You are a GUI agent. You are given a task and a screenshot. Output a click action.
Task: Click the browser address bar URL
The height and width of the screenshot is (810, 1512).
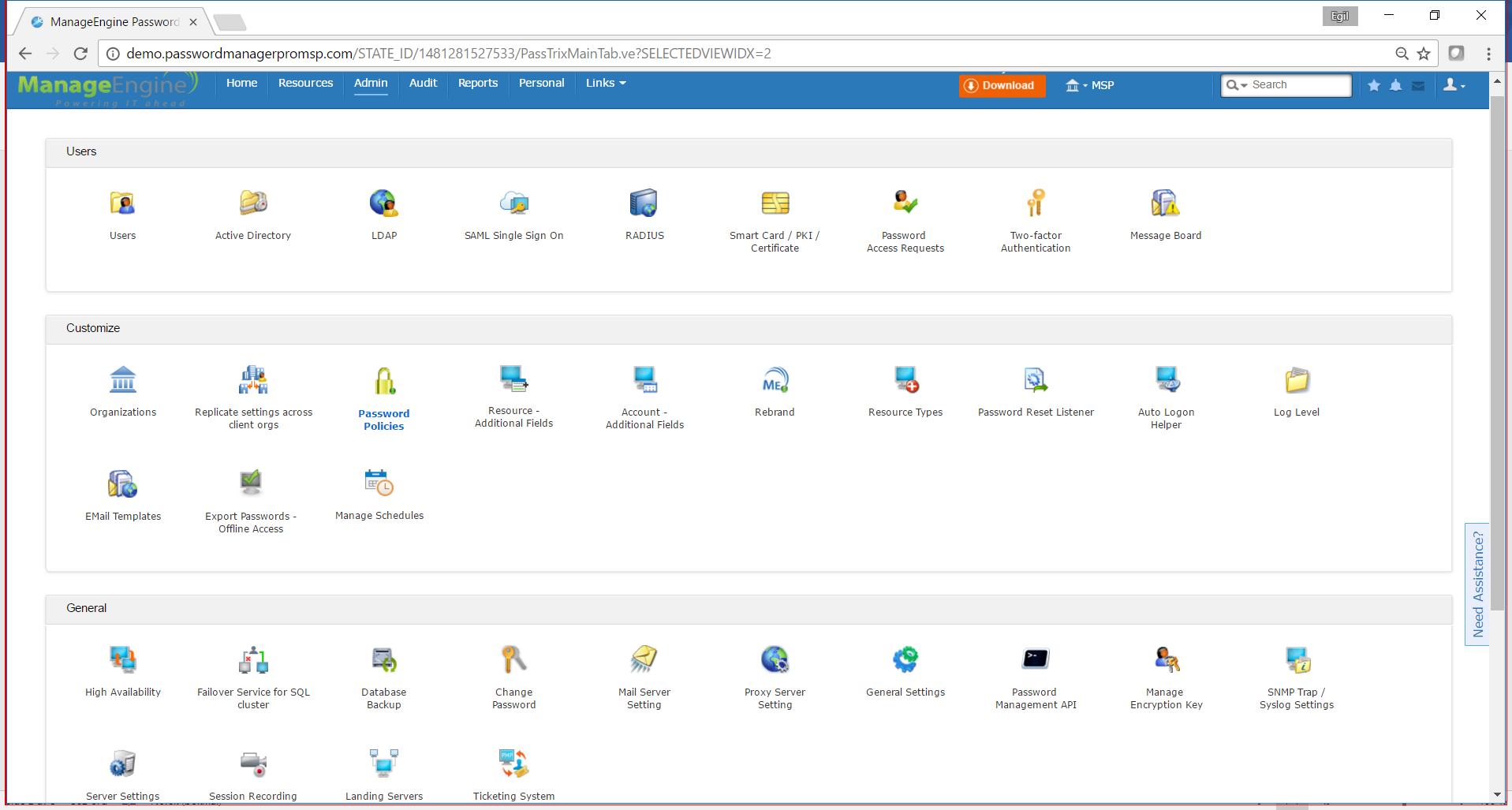tap(449, 54)
